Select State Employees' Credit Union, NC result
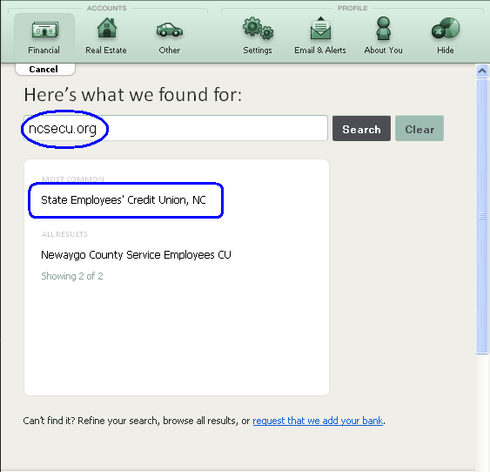Image resolution: width=490 pixels, height=472 pixels. tap(123, 200)
